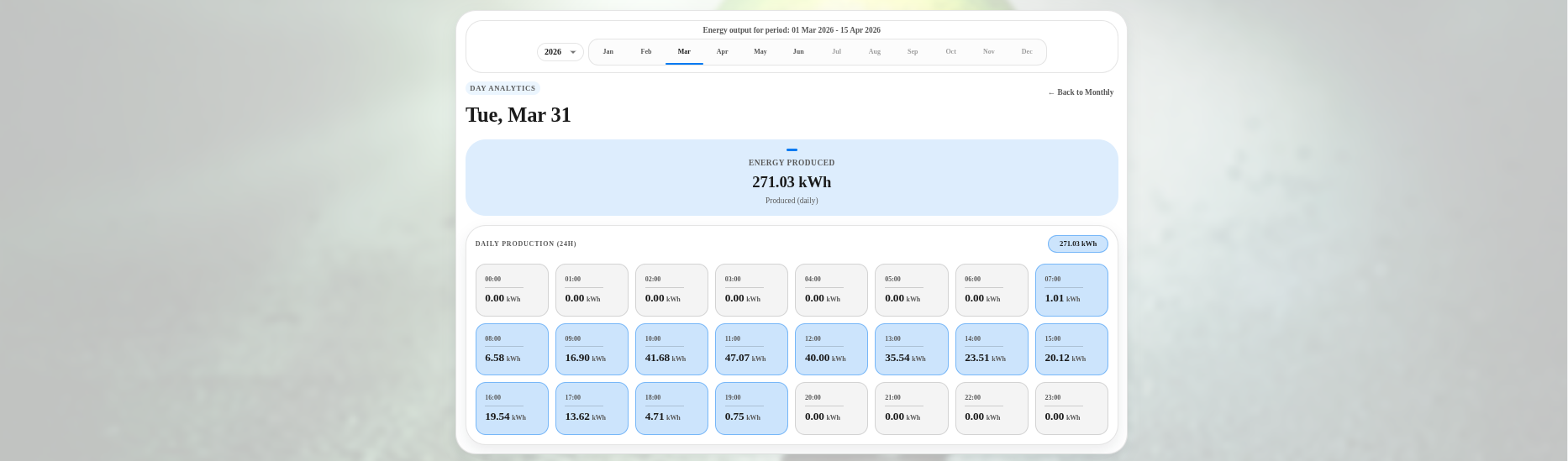Viewport: 1568px width, 461px height.
Task: Choose the Sep month tab
Action: point(913,52)
